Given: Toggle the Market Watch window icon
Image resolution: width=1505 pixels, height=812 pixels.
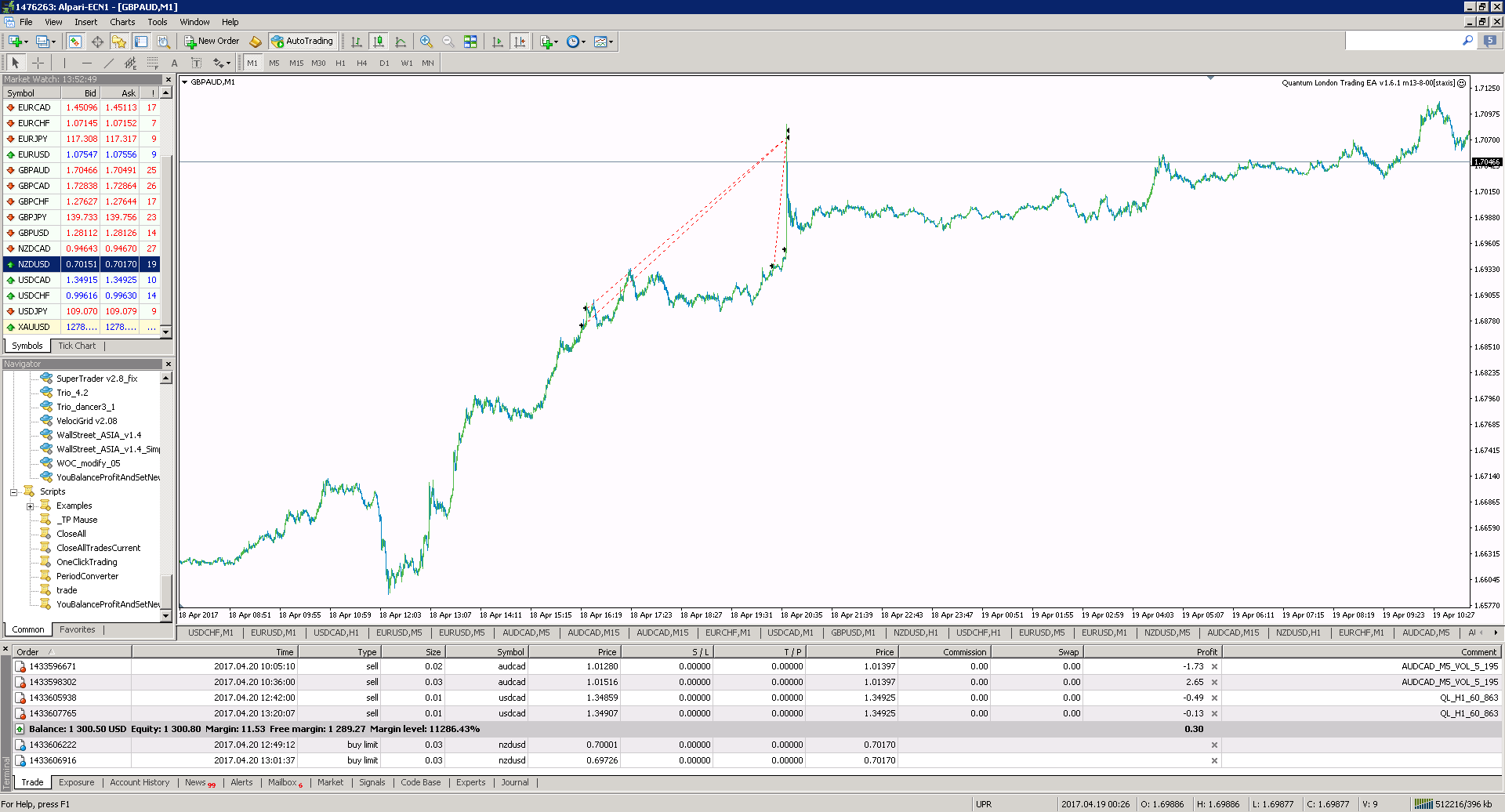Looking at the screenshot, I should tap(75, 42).
